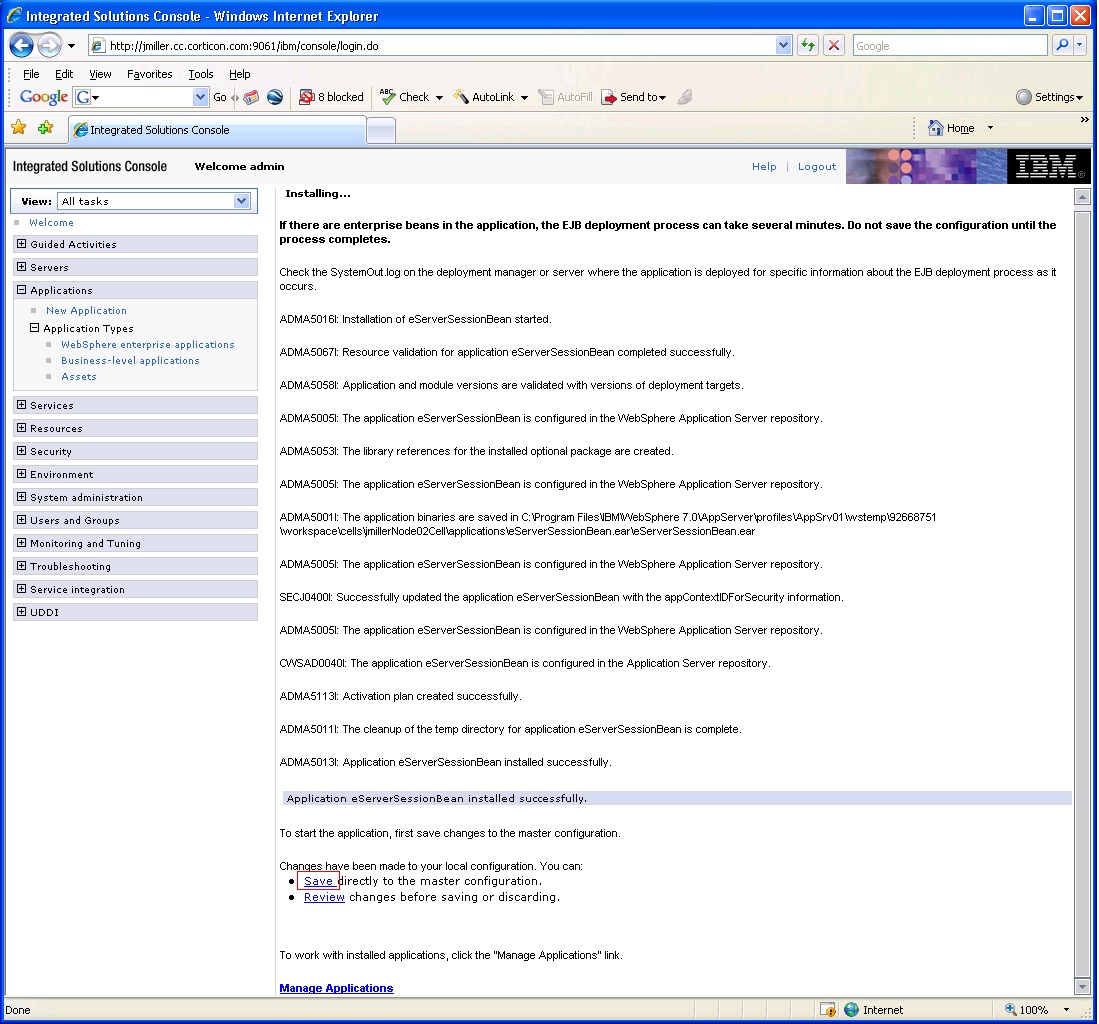
Task: Open the zoom level 100% dropdown
Action: point(1066,1009)
